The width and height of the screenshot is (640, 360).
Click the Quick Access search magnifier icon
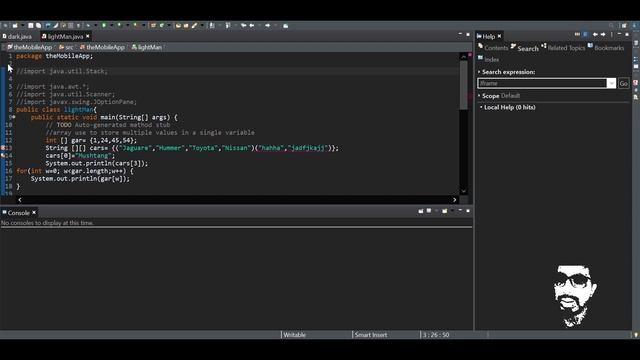611,26
